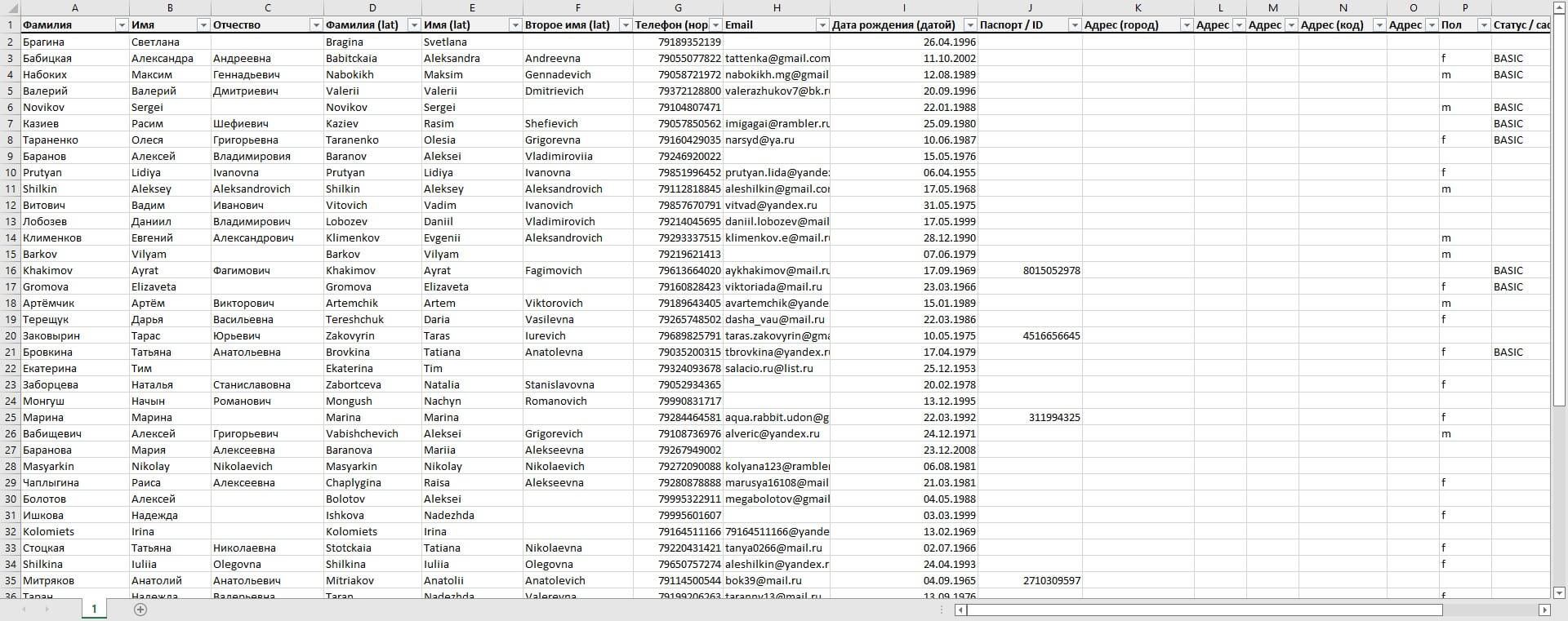Select the cell containing Чаплыгина
1568x621 pixels.
[75, 482]
